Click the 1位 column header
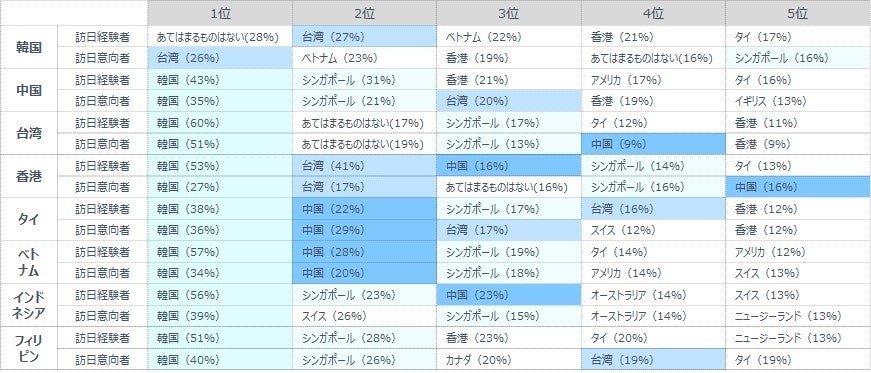This screenshot has height=373, width=871. point(220,13)
